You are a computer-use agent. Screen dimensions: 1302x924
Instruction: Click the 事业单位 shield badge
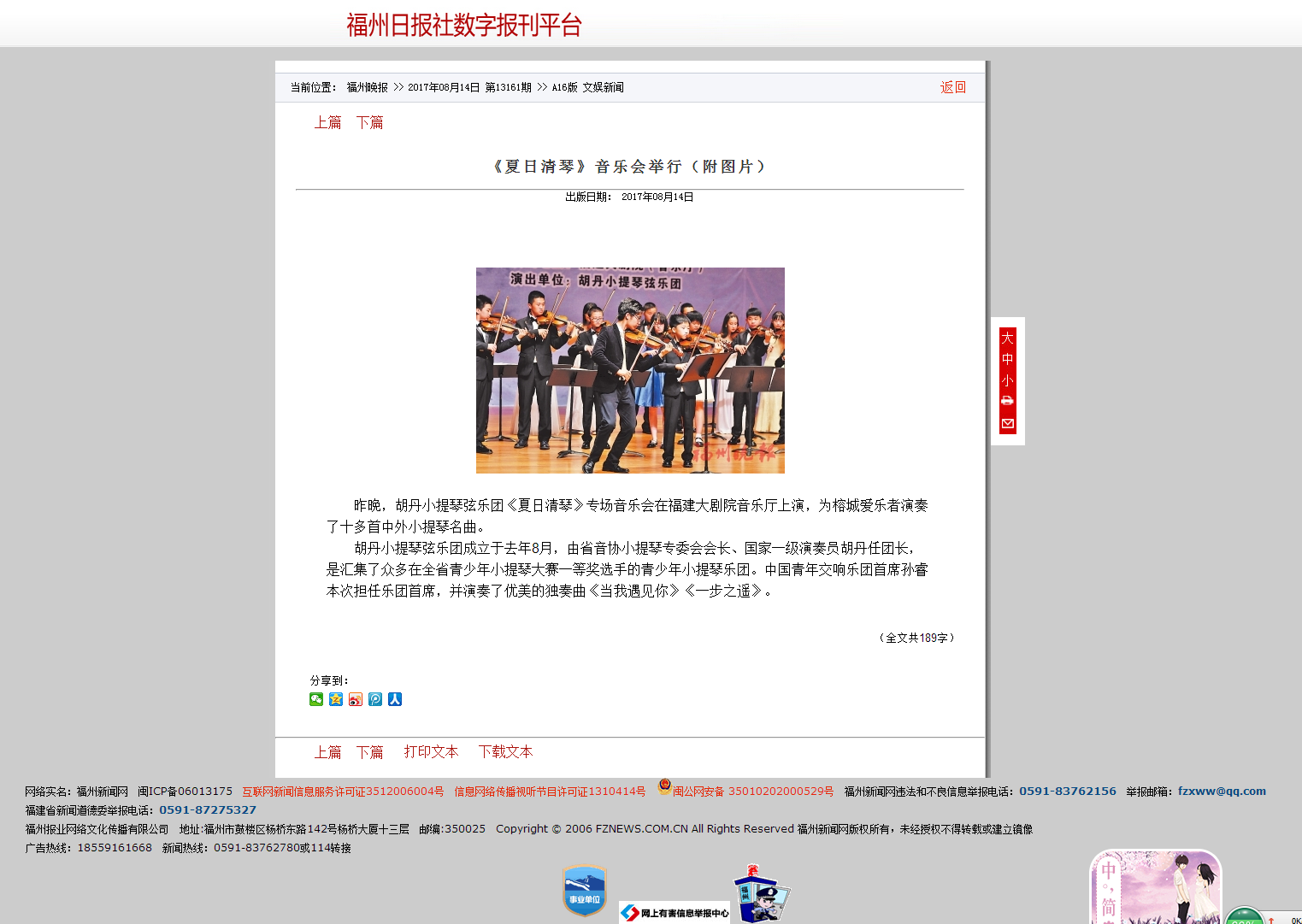tap(585, 892)
